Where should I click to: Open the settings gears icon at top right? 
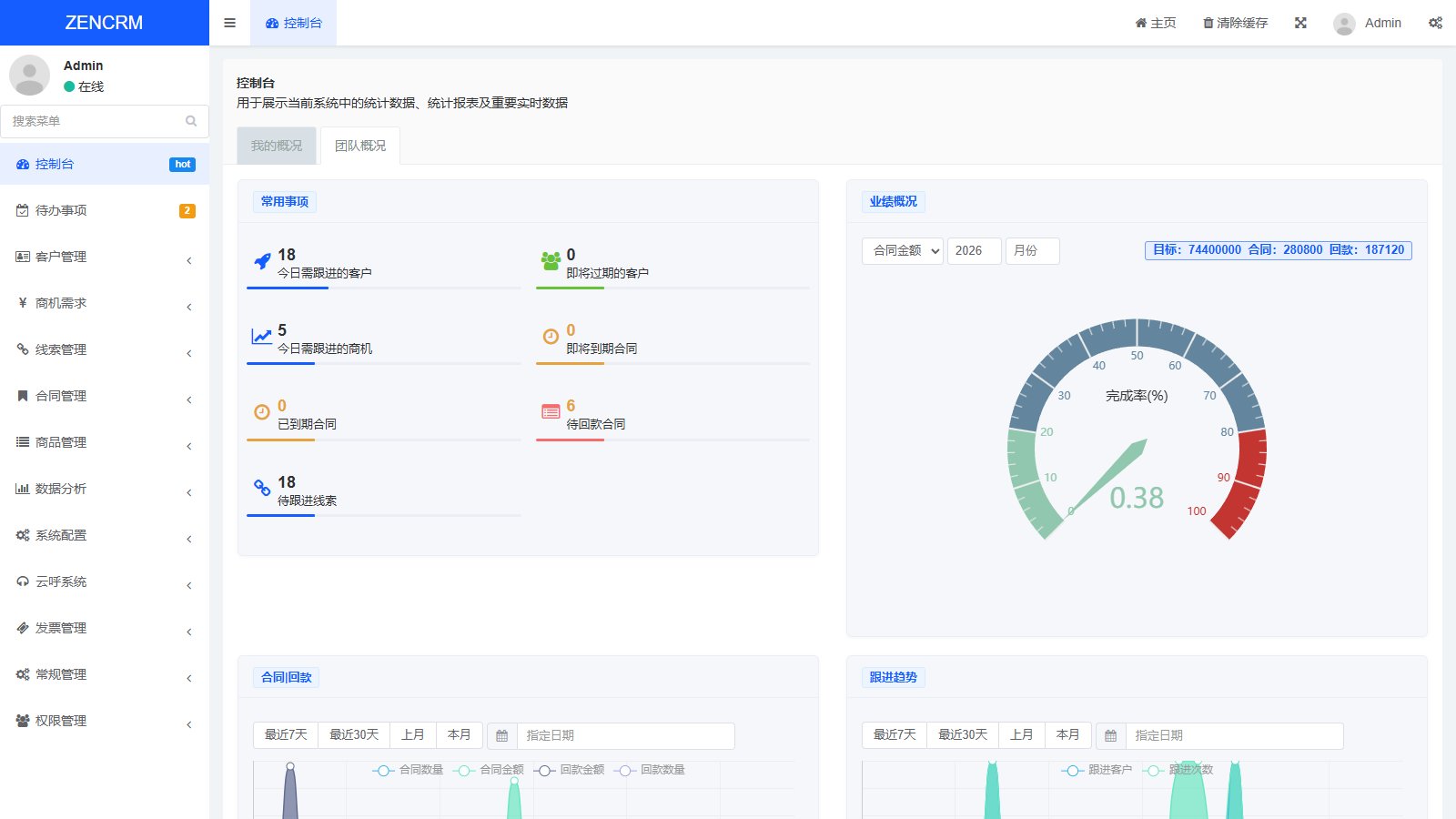point(1435,23)
